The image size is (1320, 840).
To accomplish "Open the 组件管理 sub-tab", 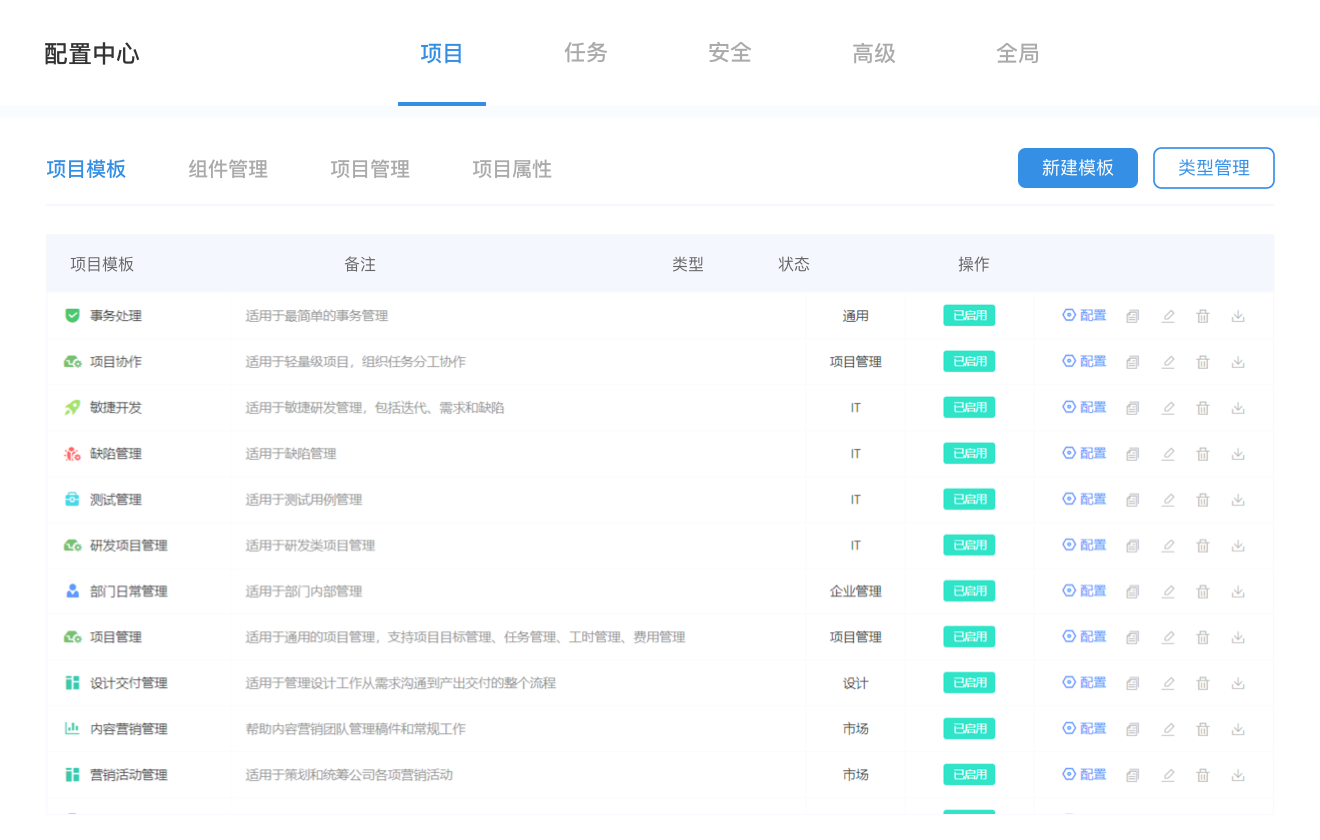I will pos(228,169).
